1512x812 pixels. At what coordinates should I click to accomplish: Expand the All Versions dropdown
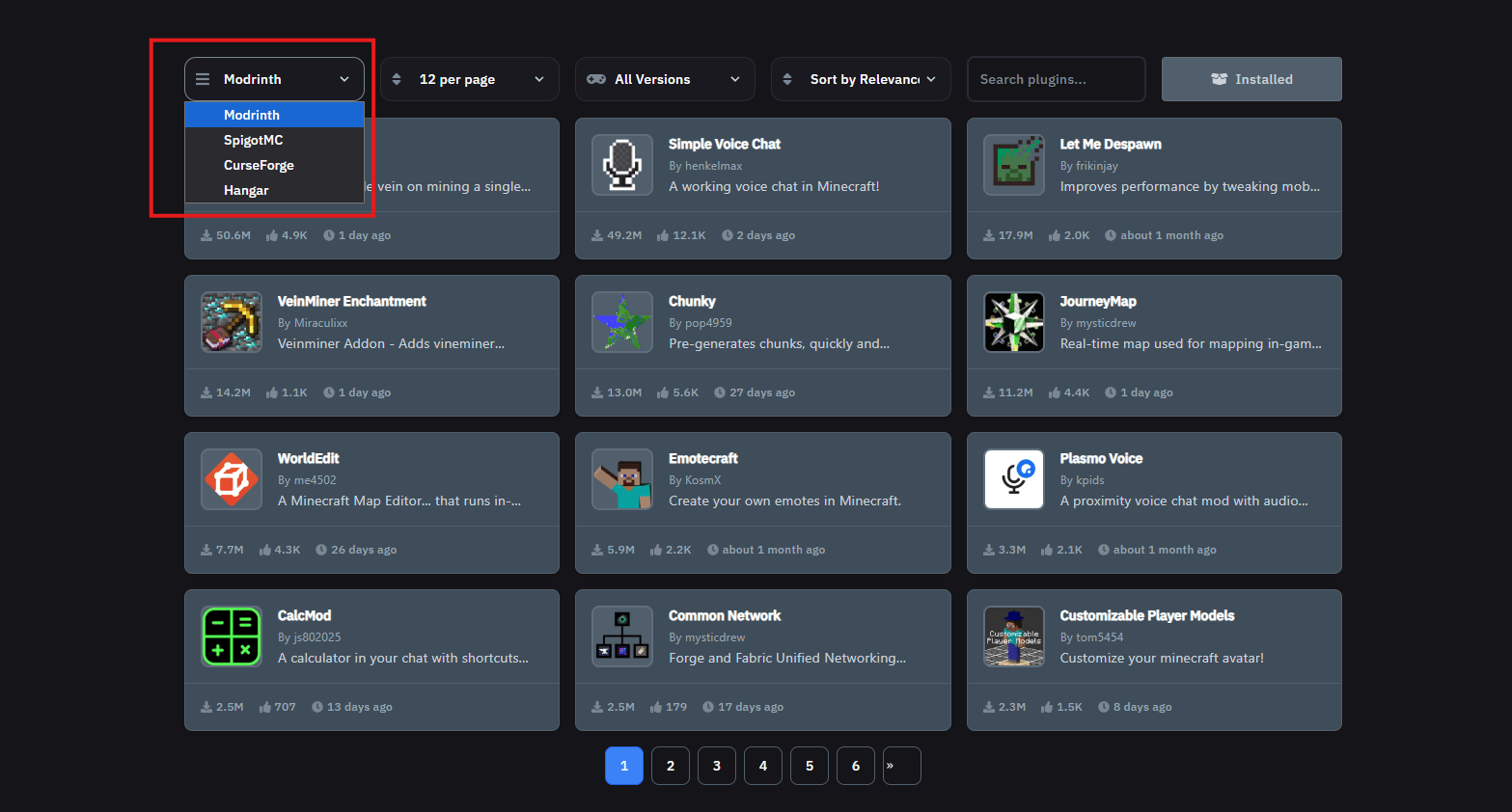coord(666,79)
